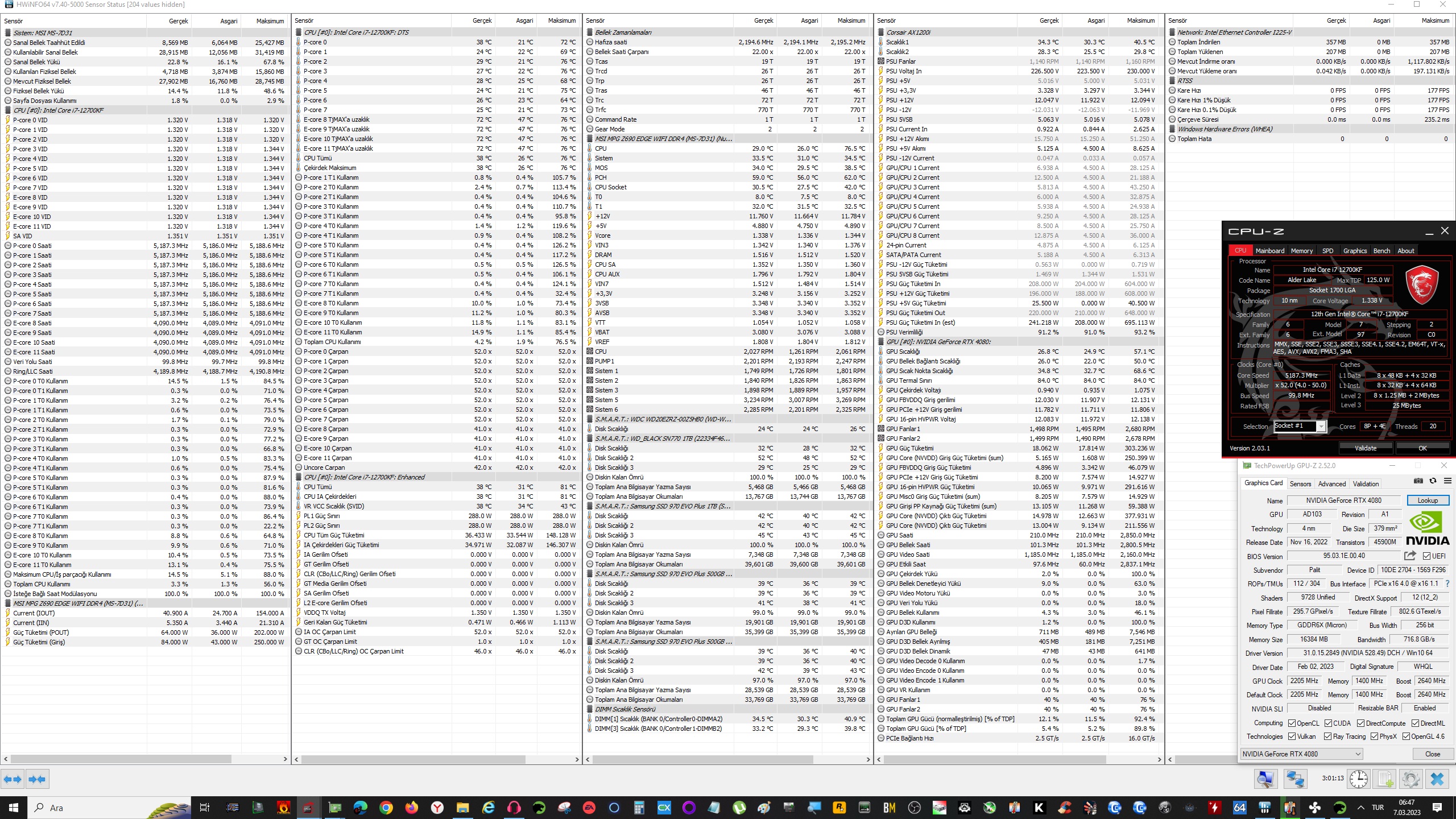The height and width of the screenshot is (819, 1456).
Task: Open HWiNFO system summary magnifier-monitor icon
Action: pyautogui.click(x=1265, y=779)
